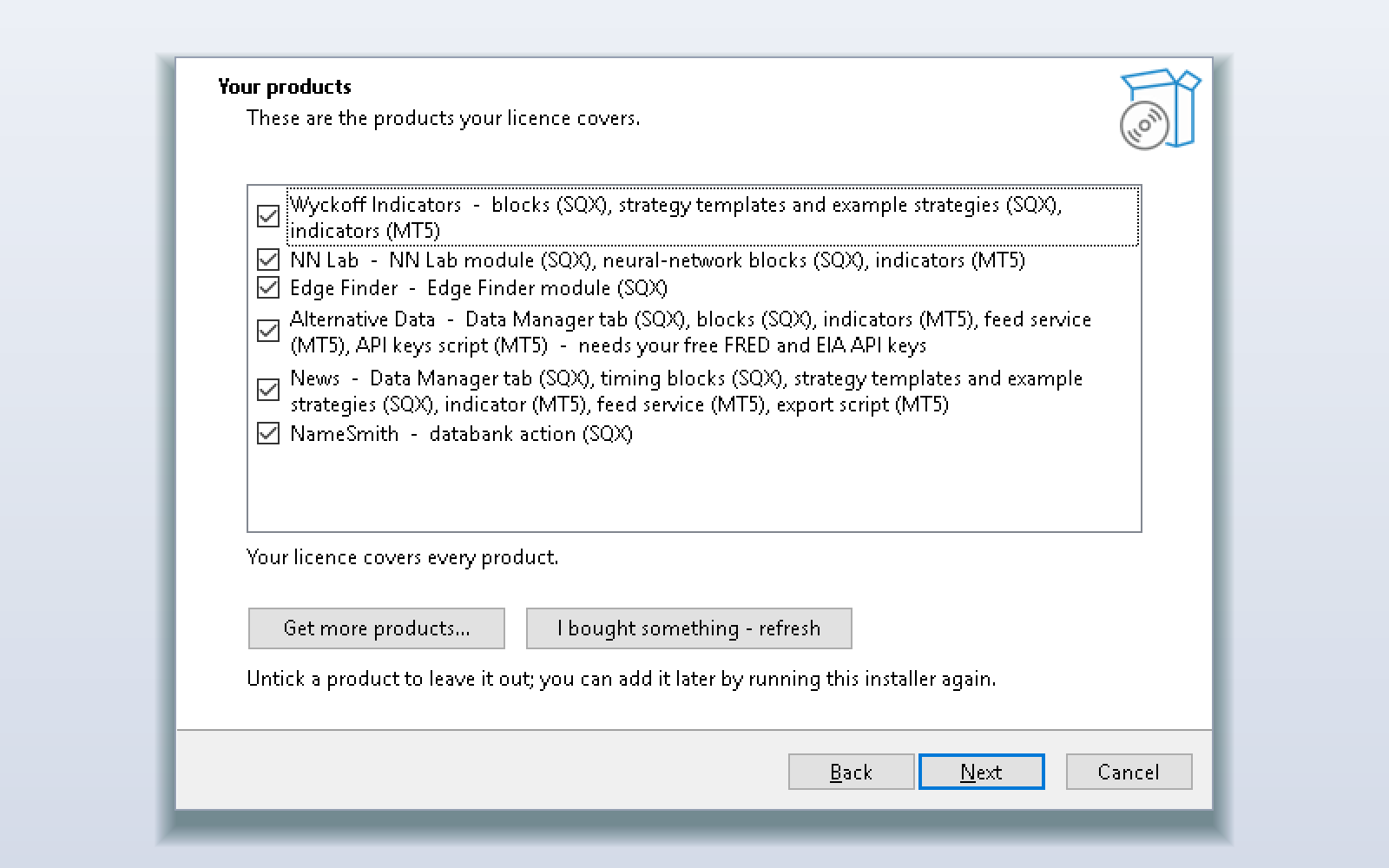Cancel the installer
Image resolution: width=1389 pixels, height=868 pixels.
pos(1129,772)
